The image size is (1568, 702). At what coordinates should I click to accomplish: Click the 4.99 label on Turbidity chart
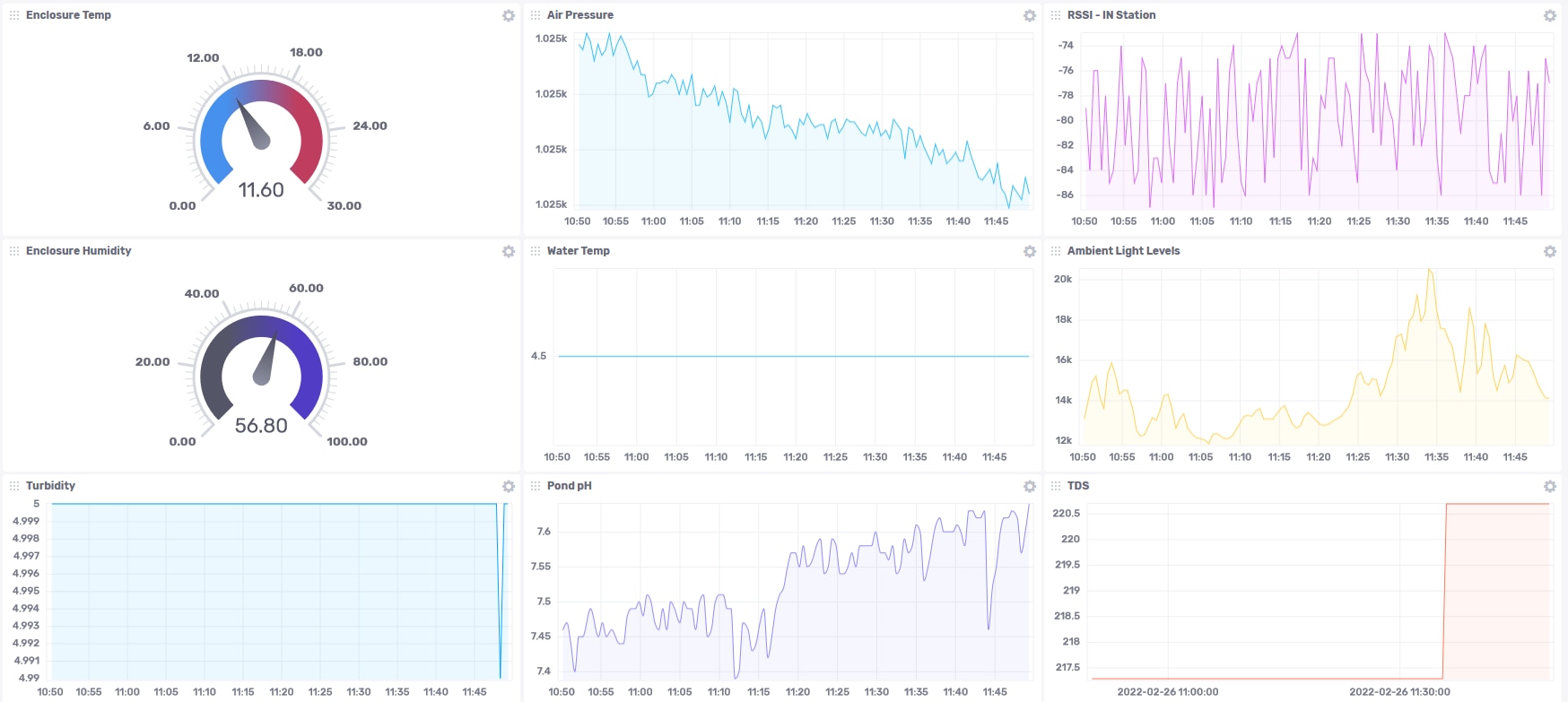(x=29, y=678)
